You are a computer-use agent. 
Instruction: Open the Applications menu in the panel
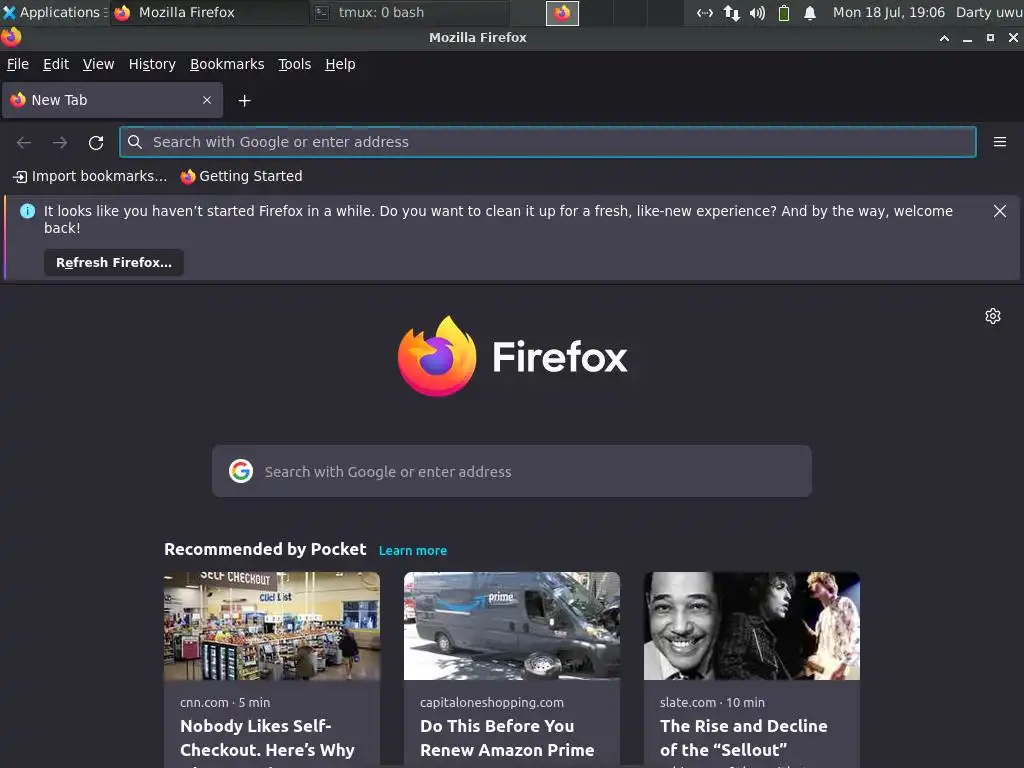pyautogui.click(x=54, y=12)
